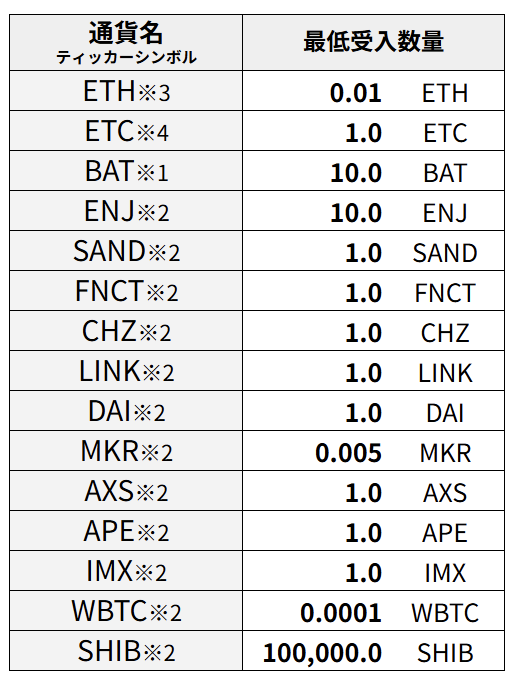
Task: Select the IMX※2 row label
Action: (x=126, y=571)
